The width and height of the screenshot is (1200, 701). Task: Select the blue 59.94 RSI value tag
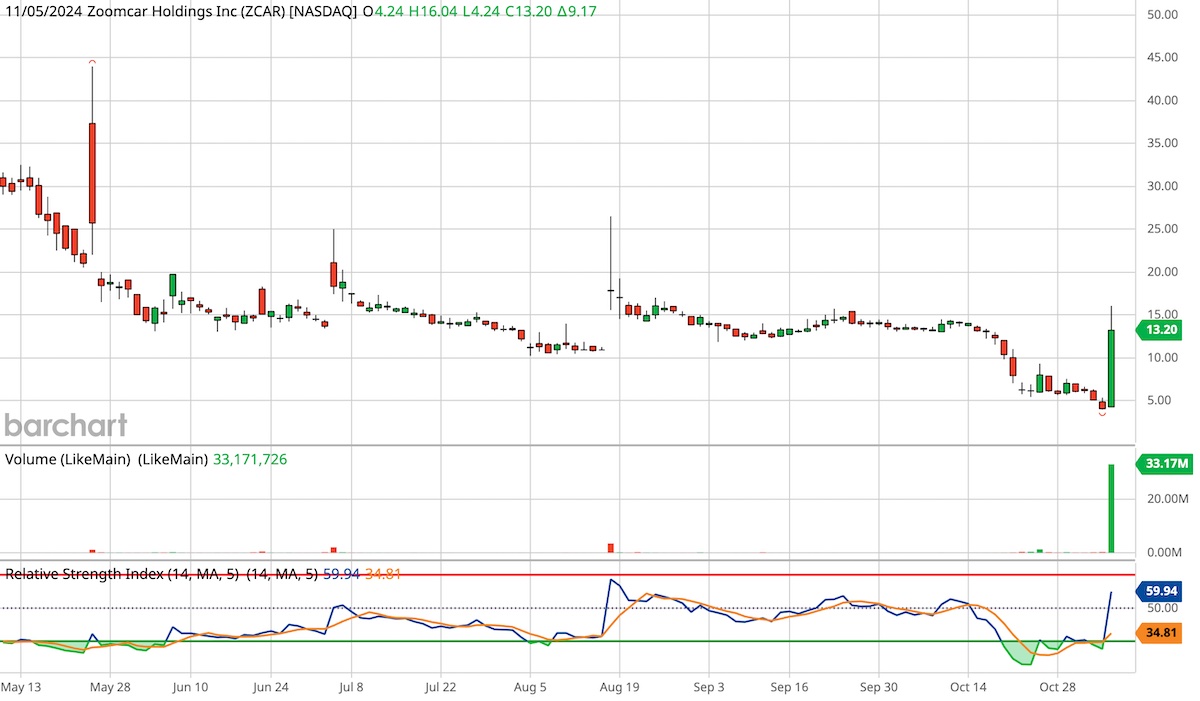(1160, 591)
